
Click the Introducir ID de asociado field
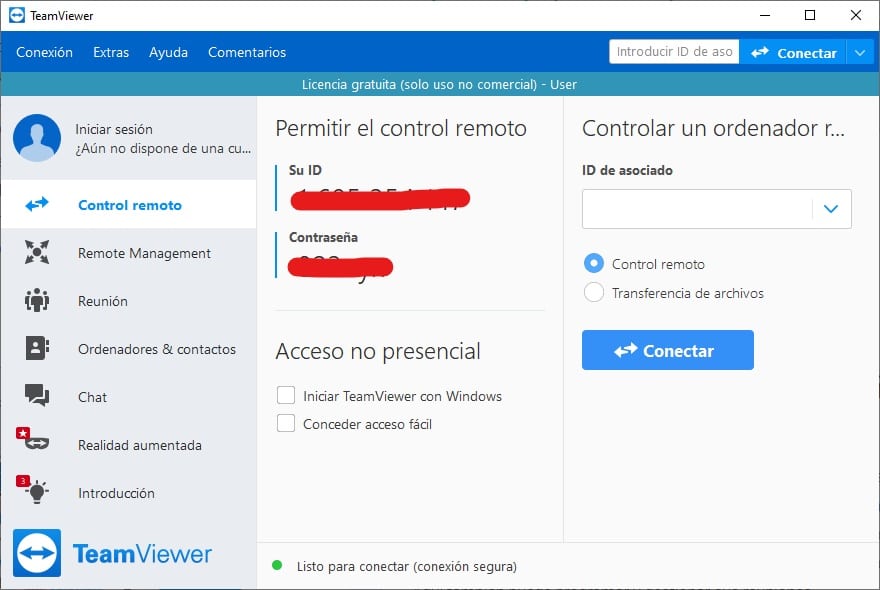(x=674, y=52)
